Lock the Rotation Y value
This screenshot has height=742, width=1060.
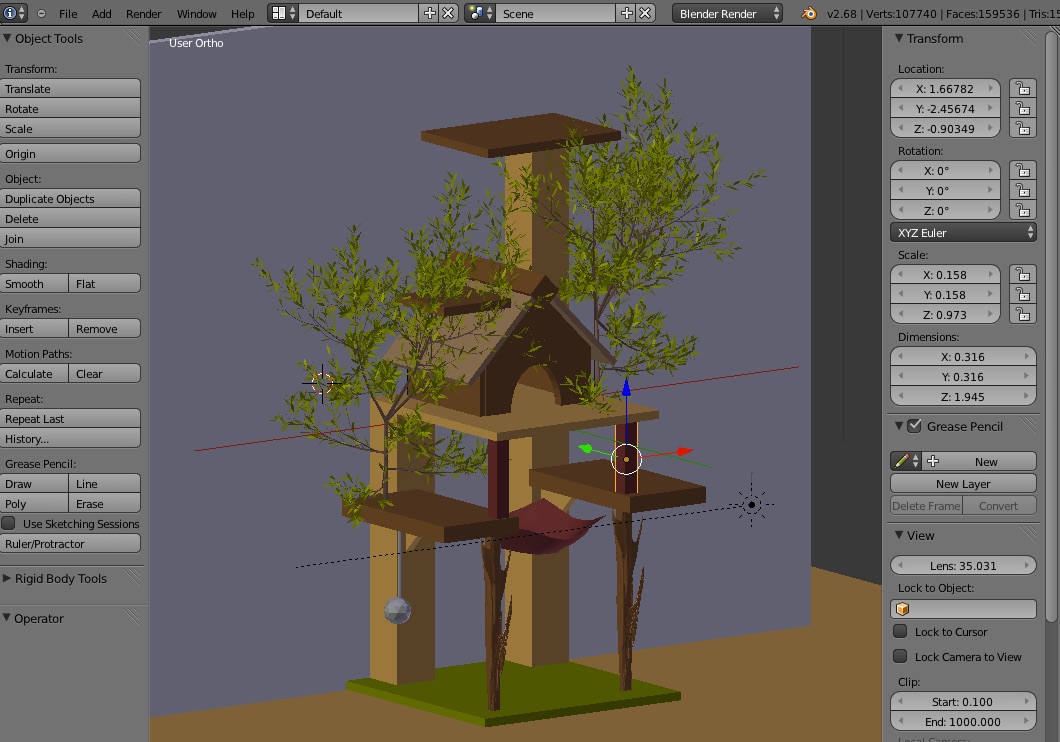click(x=1023, y=191)
